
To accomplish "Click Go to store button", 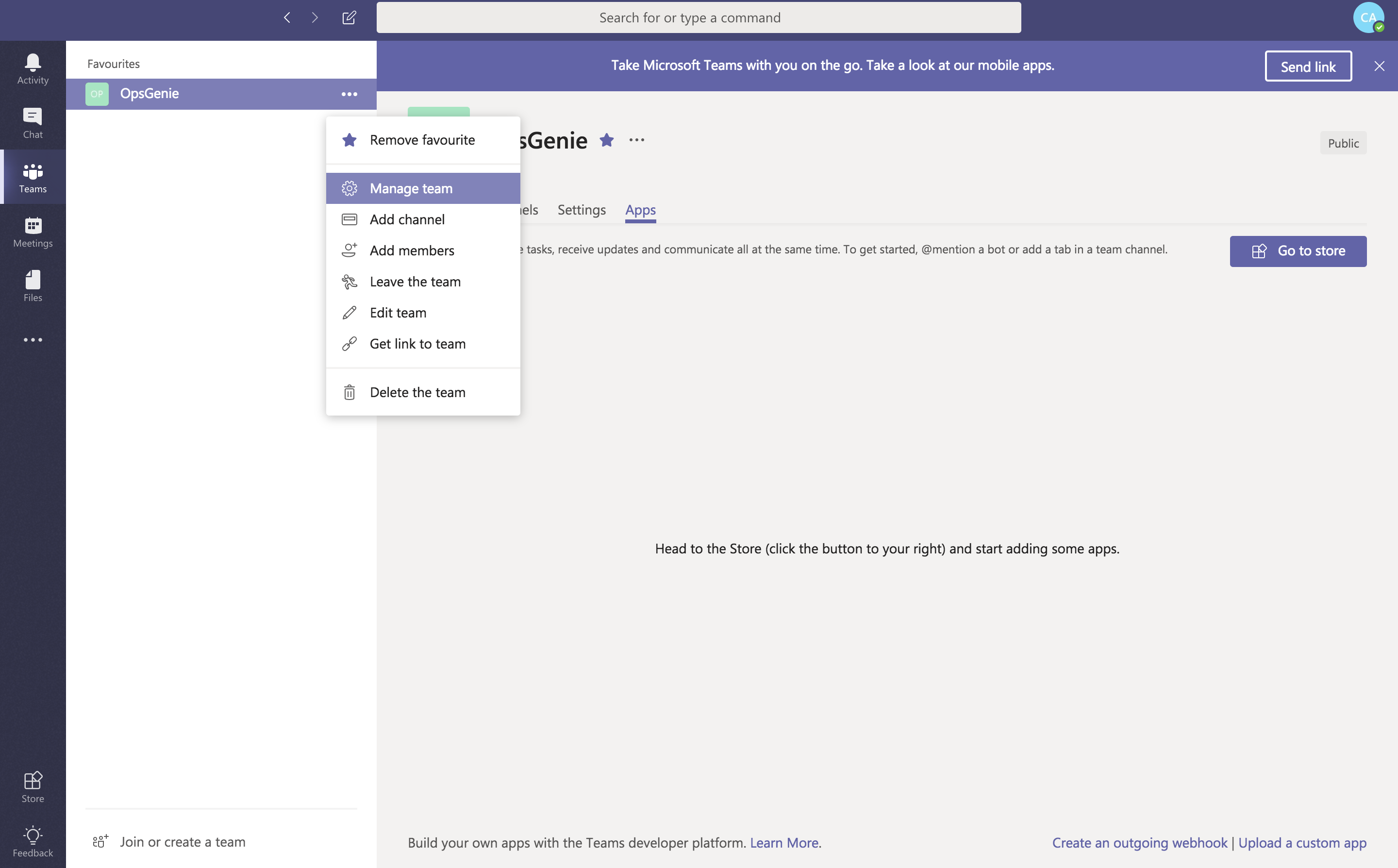I will (1298, 251).
